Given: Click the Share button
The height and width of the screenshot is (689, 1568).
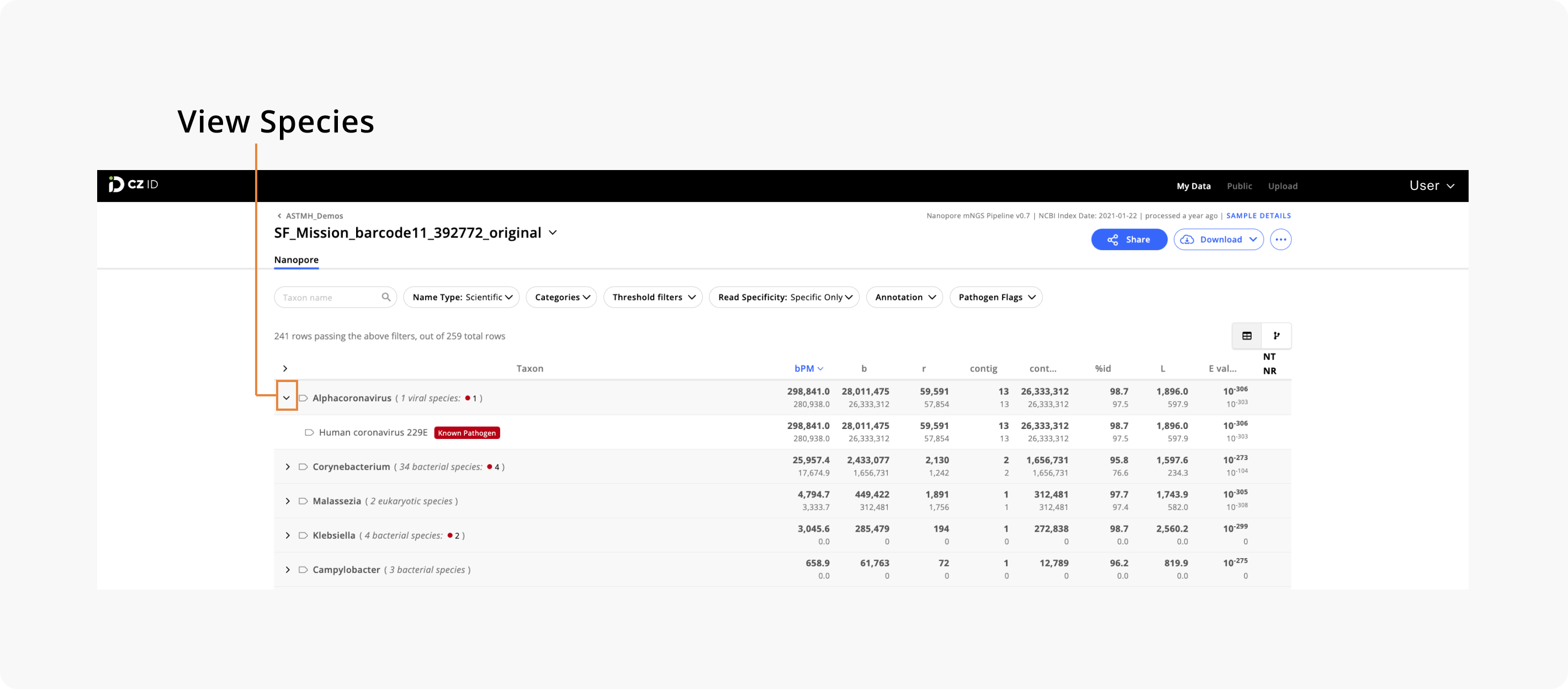Looking at the screenshot, I should click(1129, 239).
